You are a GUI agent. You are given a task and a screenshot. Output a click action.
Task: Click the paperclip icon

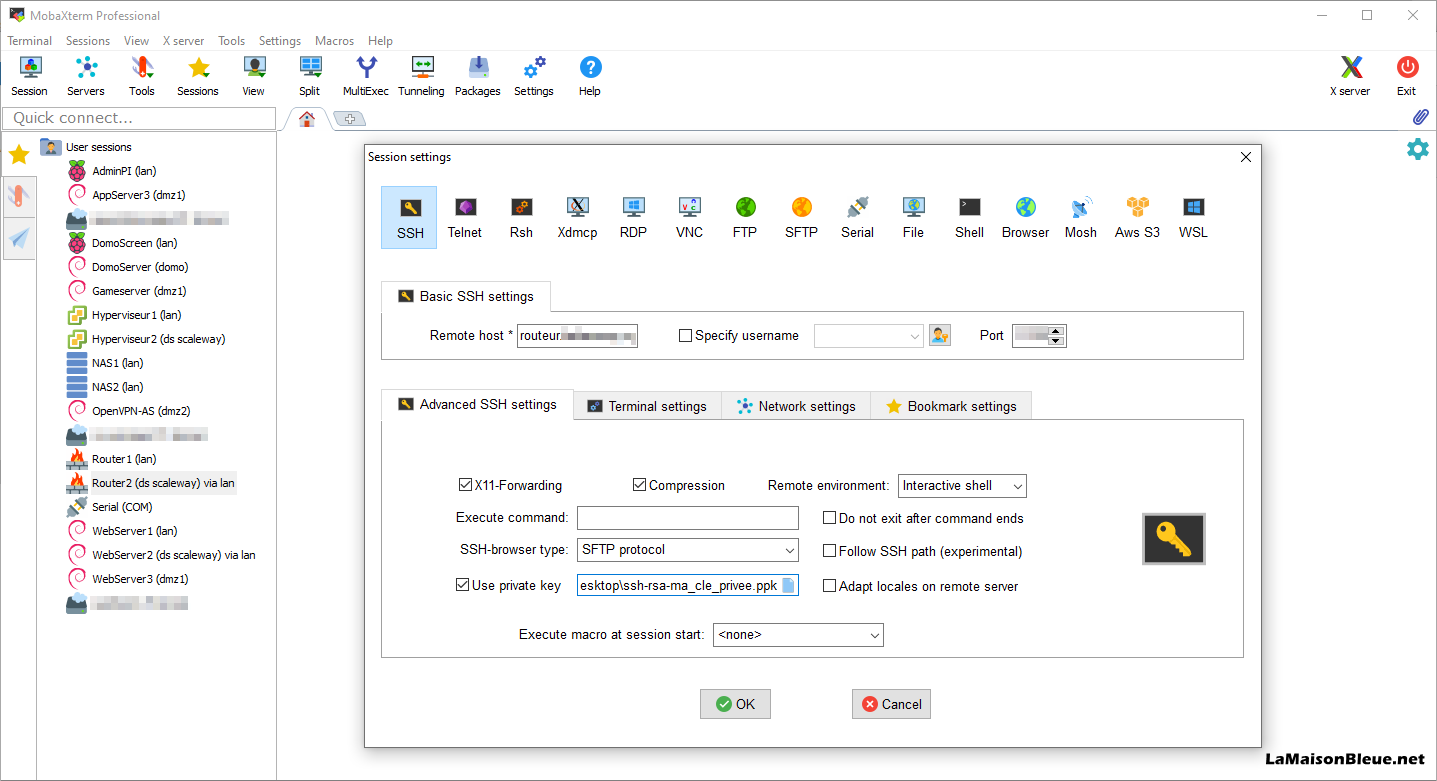tap(1420, 117)
